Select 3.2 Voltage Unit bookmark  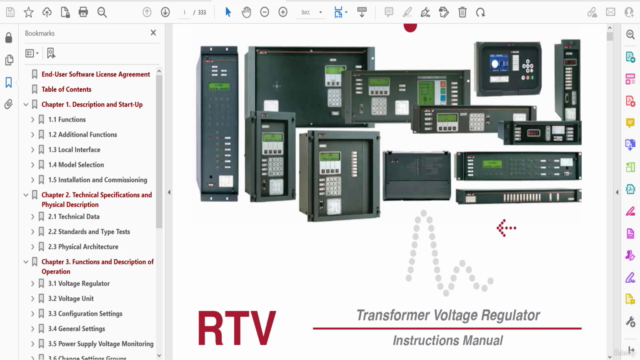tap(71, 299)
